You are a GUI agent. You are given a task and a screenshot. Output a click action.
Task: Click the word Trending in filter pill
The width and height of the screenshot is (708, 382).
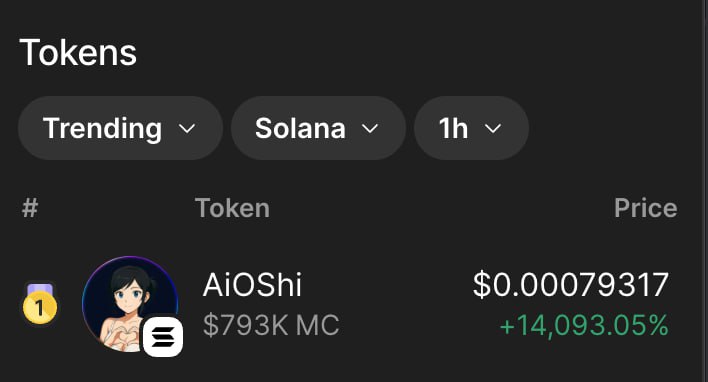point(102,129)
